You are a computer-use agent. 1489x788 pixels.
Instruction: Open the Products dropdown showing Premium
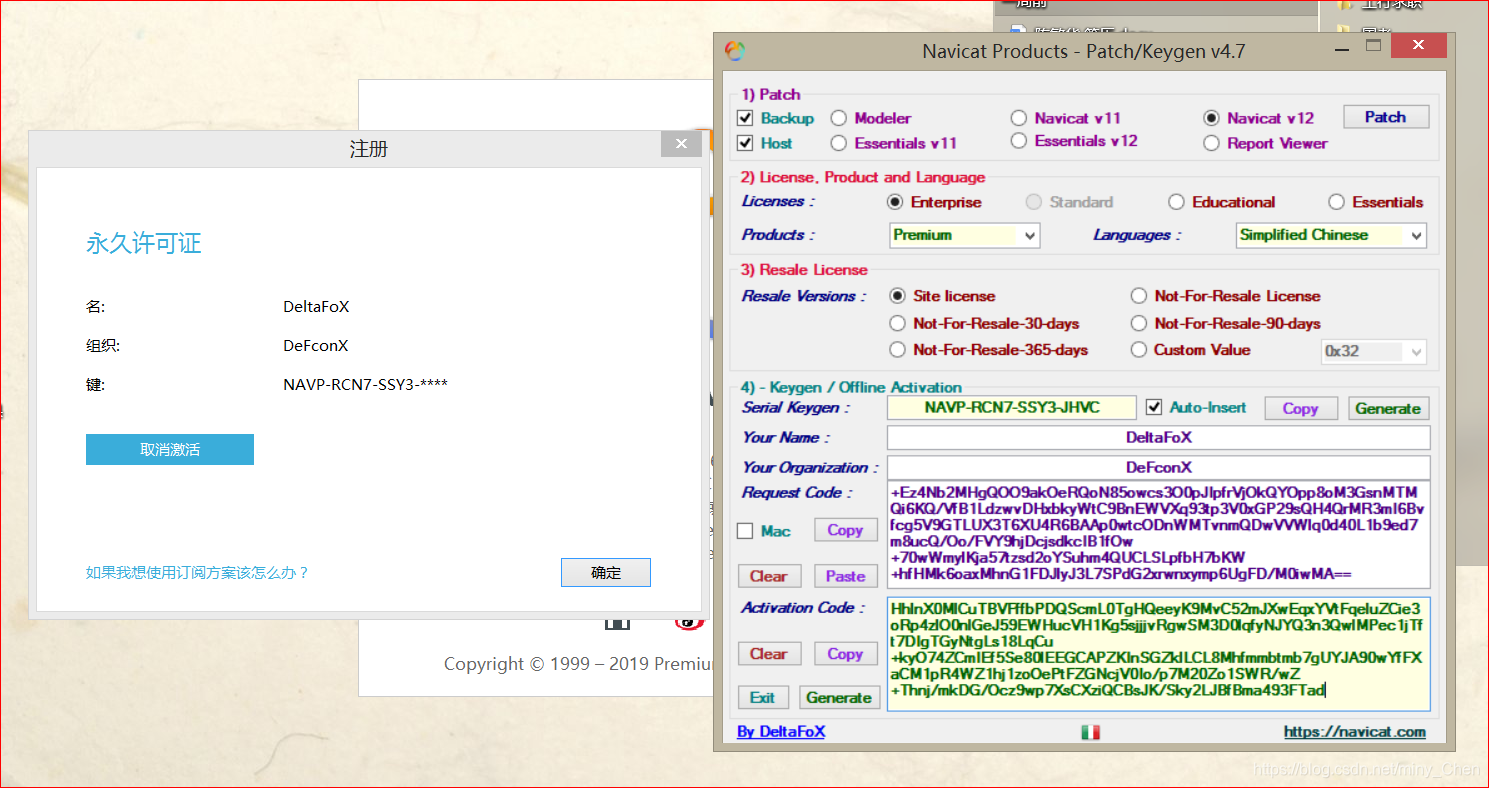[964, 235]
